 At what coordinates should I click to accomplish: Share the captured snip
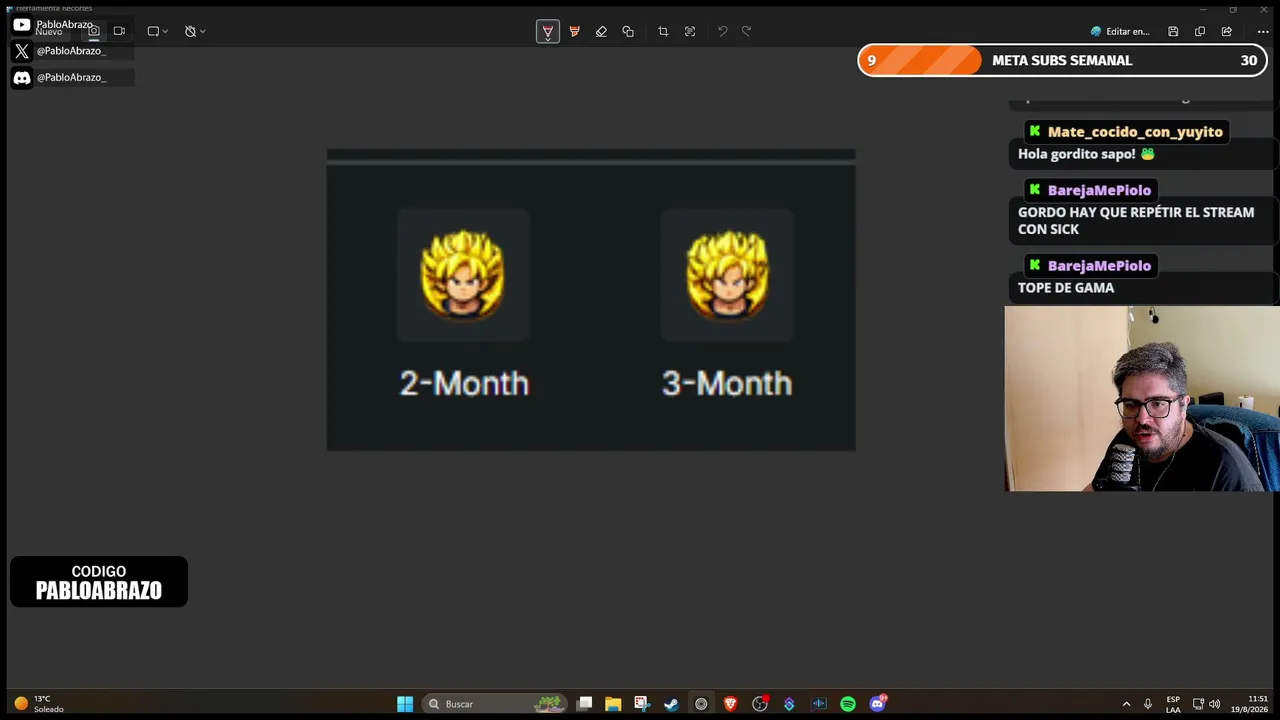pyautogui.click(x=1226, y=31)
